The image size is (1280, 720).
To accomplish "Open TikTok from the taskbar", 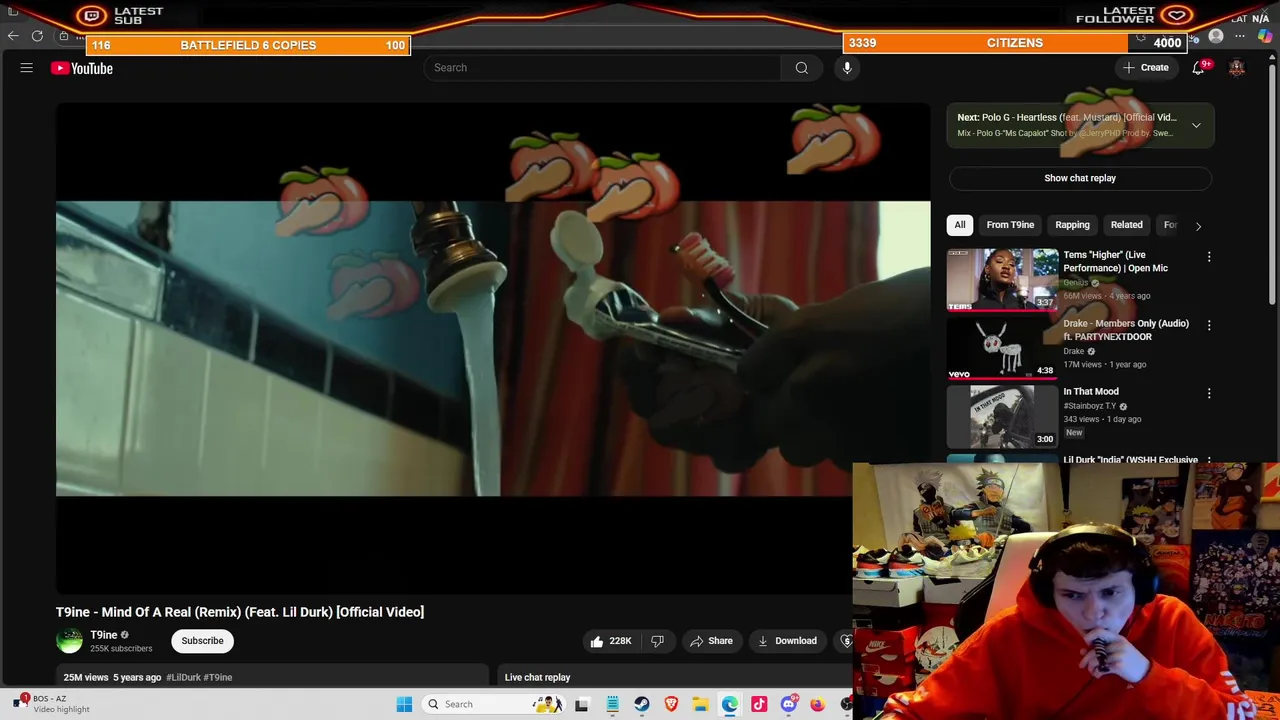I will pos(759,704).
